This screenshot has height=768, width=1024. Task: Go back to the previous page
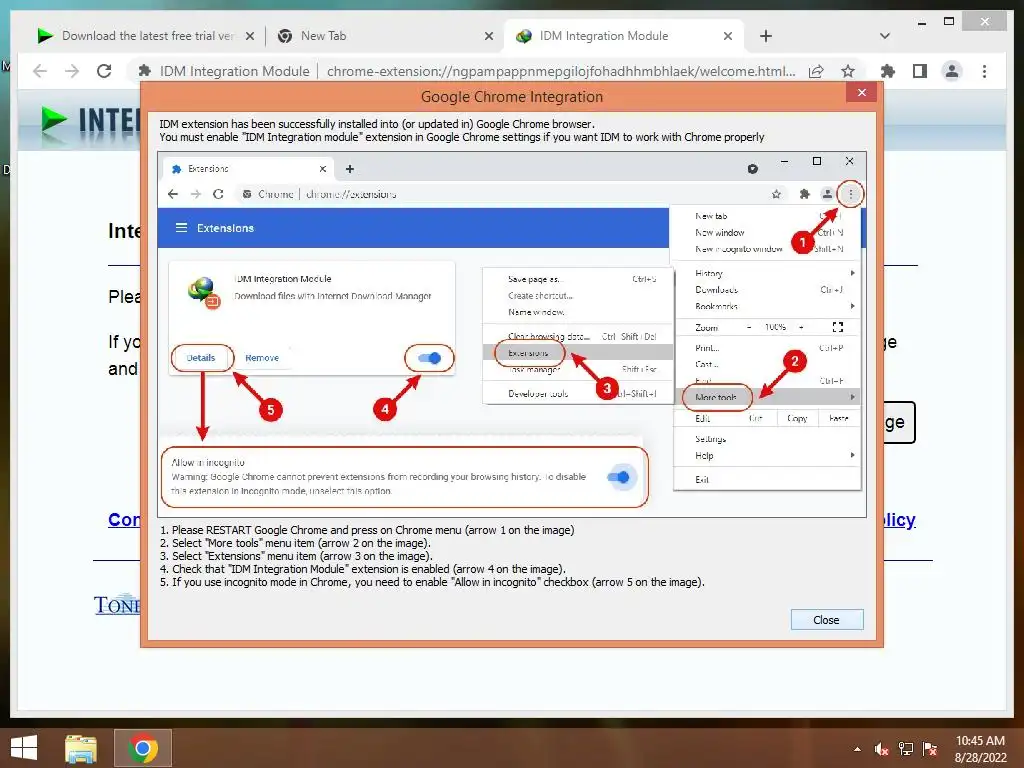pyautogui.click(x=40, y=71)
